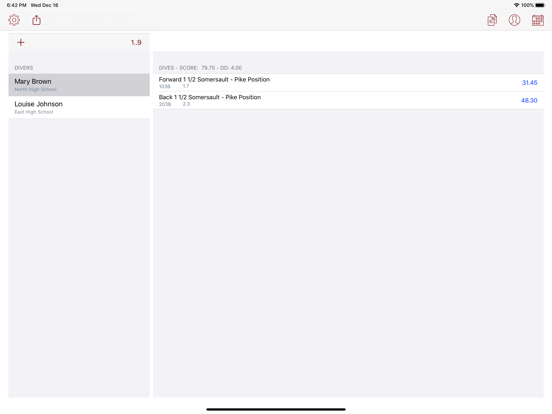Open the calendar meet icon

(538, 20)
